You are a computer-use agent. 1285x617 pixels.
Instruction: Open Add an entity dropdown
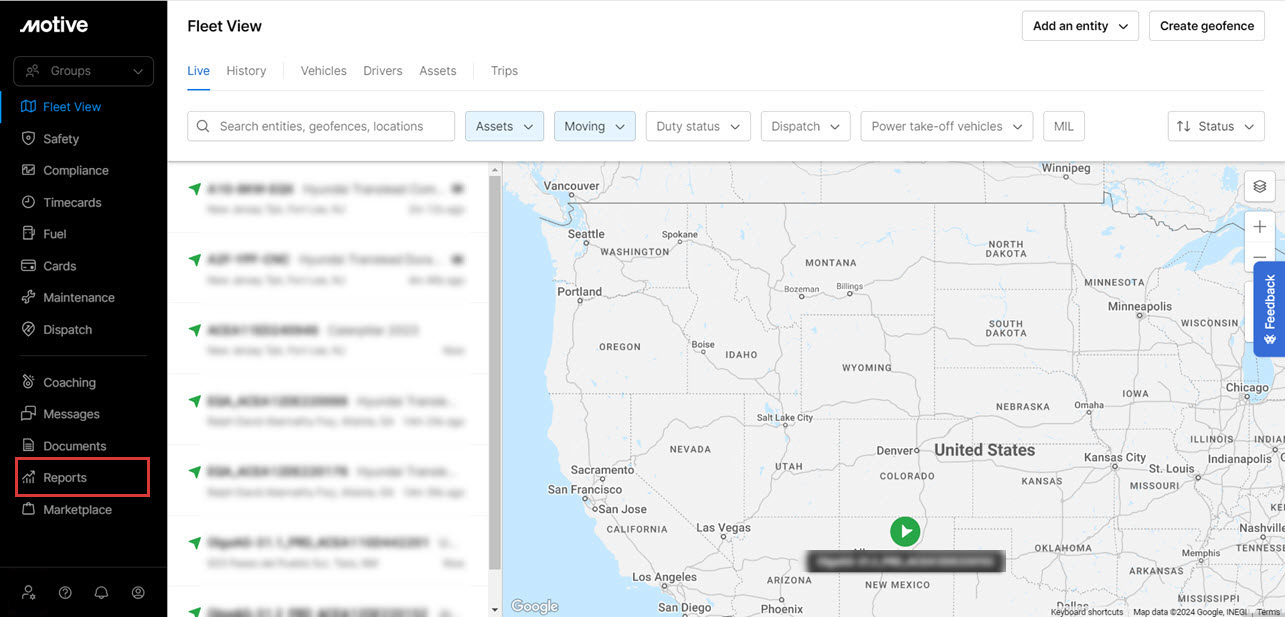[1080, 26]
